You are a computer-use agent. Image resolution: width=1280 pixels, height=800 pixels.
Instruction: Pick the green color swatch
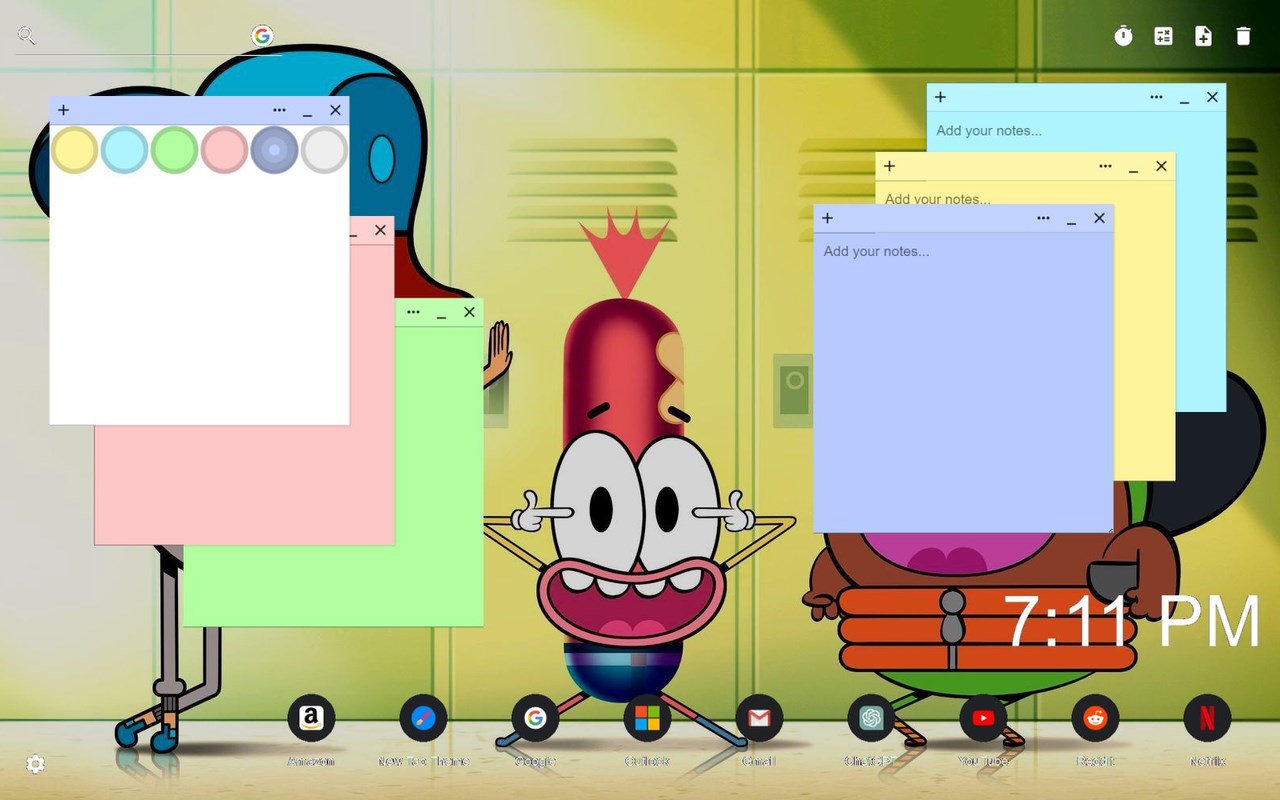(174, 150)
